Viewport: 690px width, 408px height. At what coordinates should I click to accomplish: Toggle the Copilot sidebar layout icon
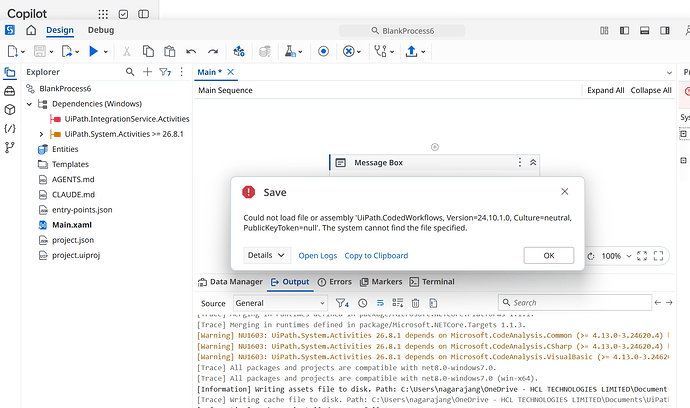(x=143, y=14)
